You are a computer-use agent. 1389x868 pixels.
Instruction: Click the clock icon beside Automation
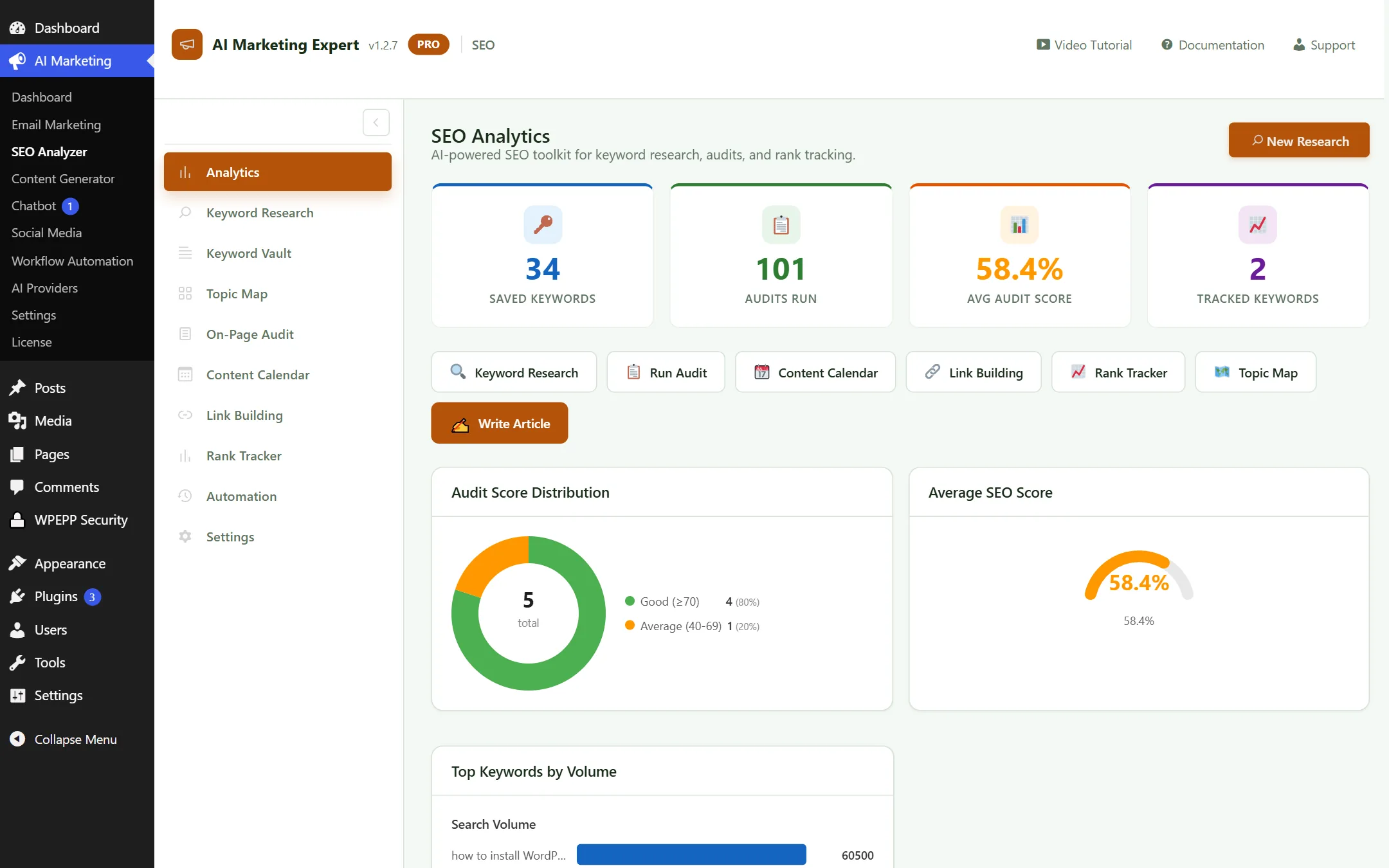click(185, 496)
